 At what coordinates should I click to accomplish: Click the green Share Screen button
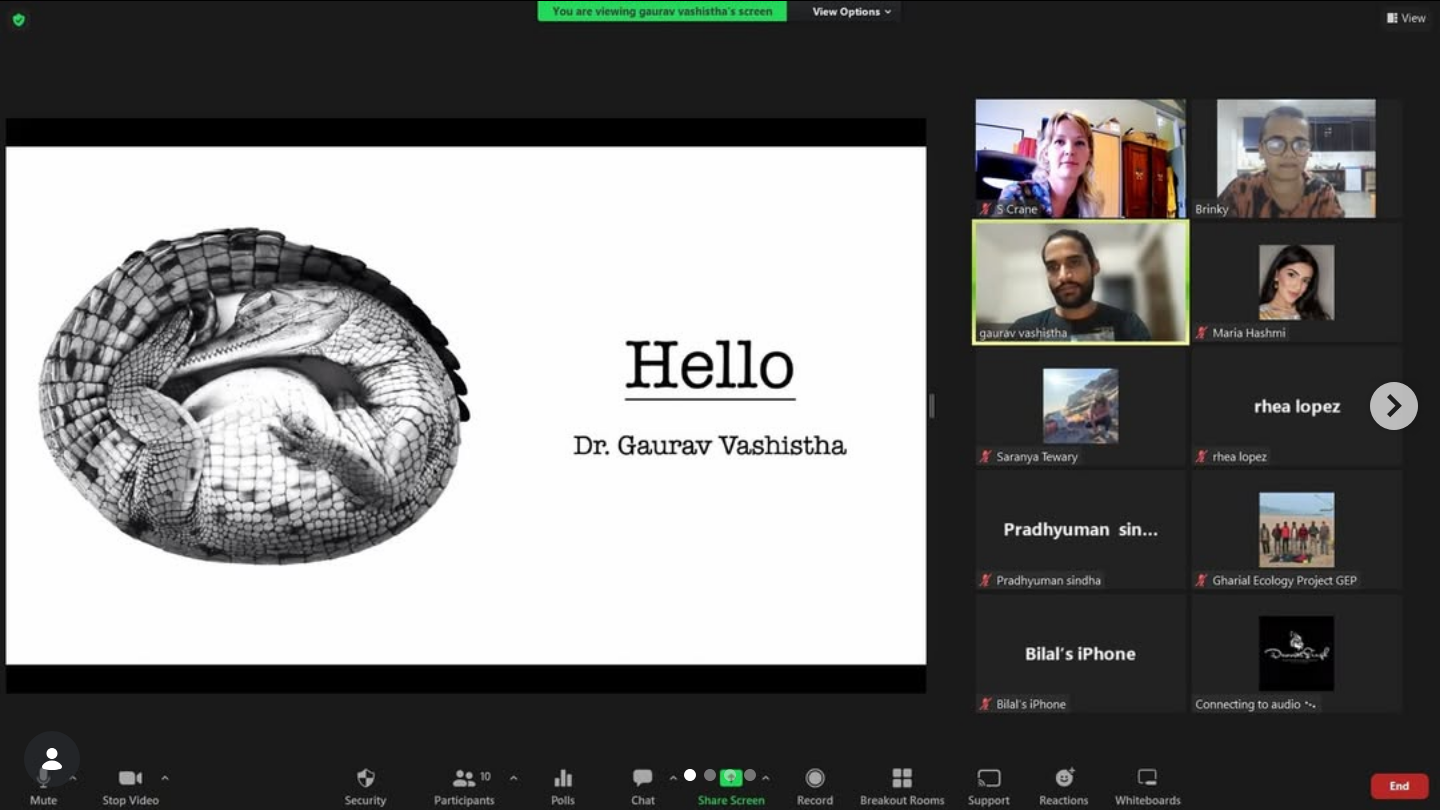point(731,786)
